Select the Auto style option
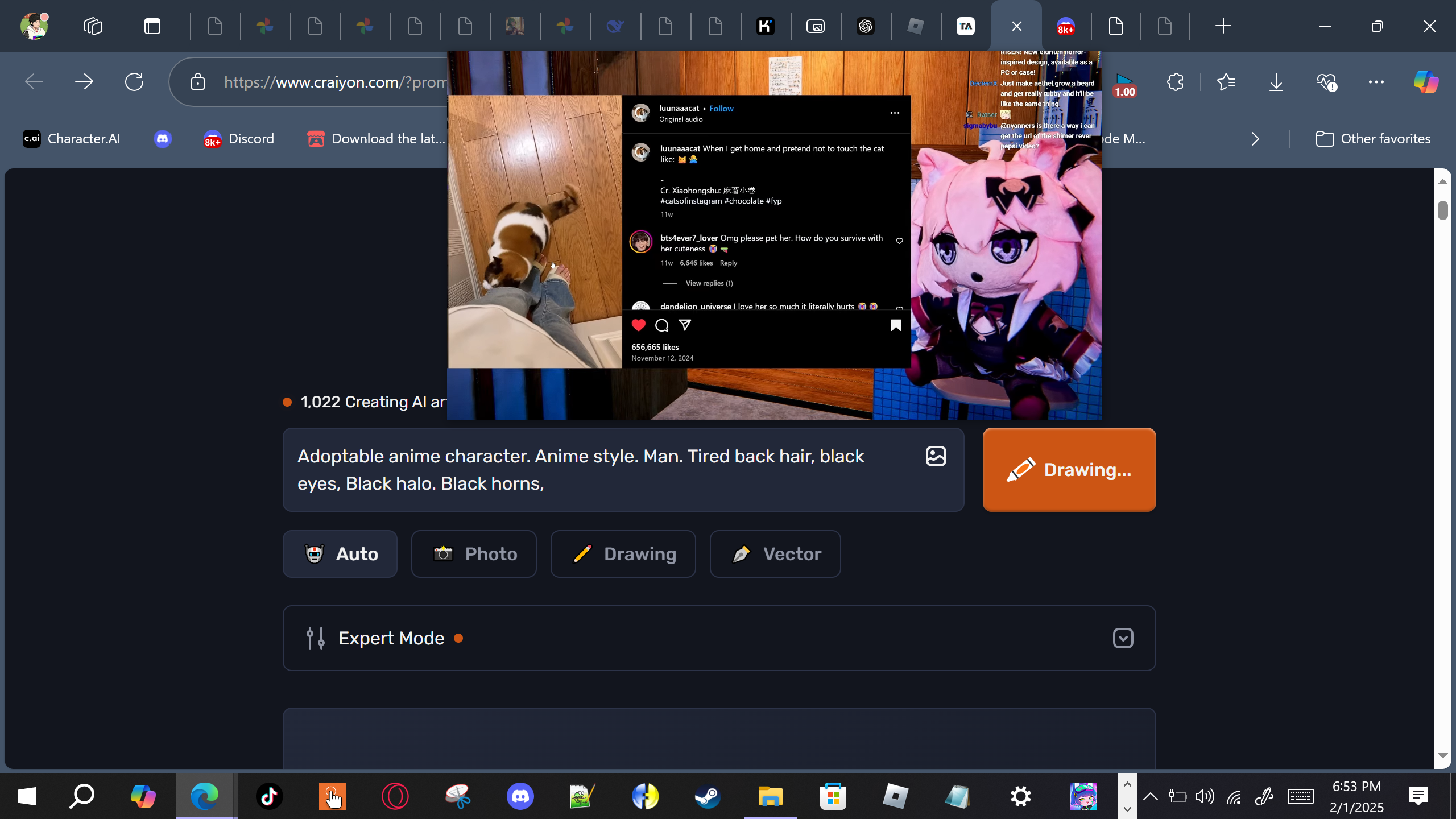 [x=340, y=554]
